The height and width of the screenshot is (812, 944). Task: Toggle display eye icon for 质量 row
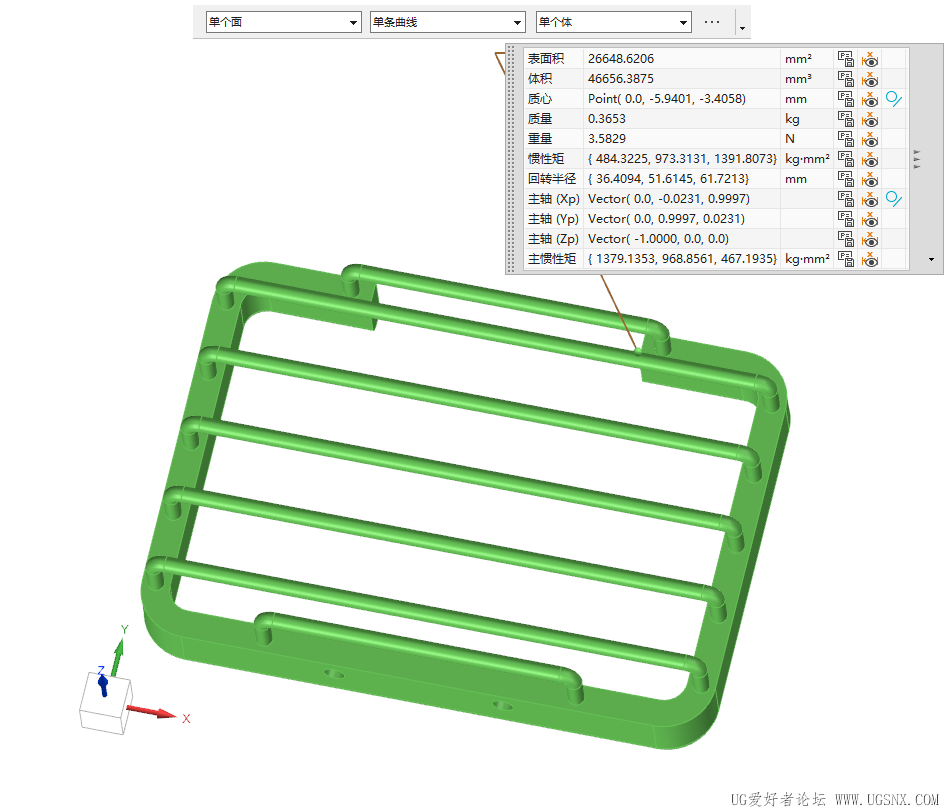[x=870, y=119]
